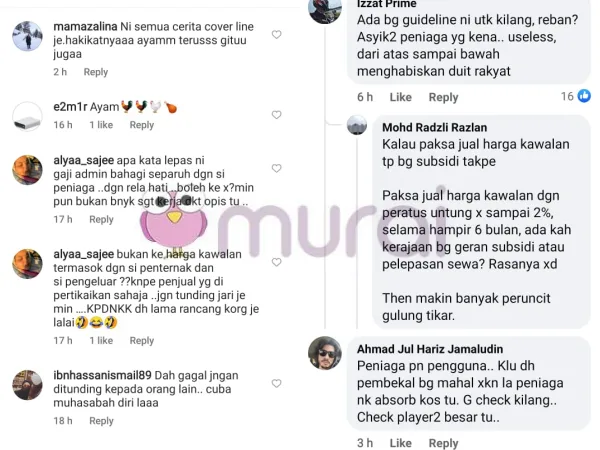Screen dimensions: 600x450
Task: Click Like under Ahmad Jul Hariz's comment
Action: (x=401, y=443)
